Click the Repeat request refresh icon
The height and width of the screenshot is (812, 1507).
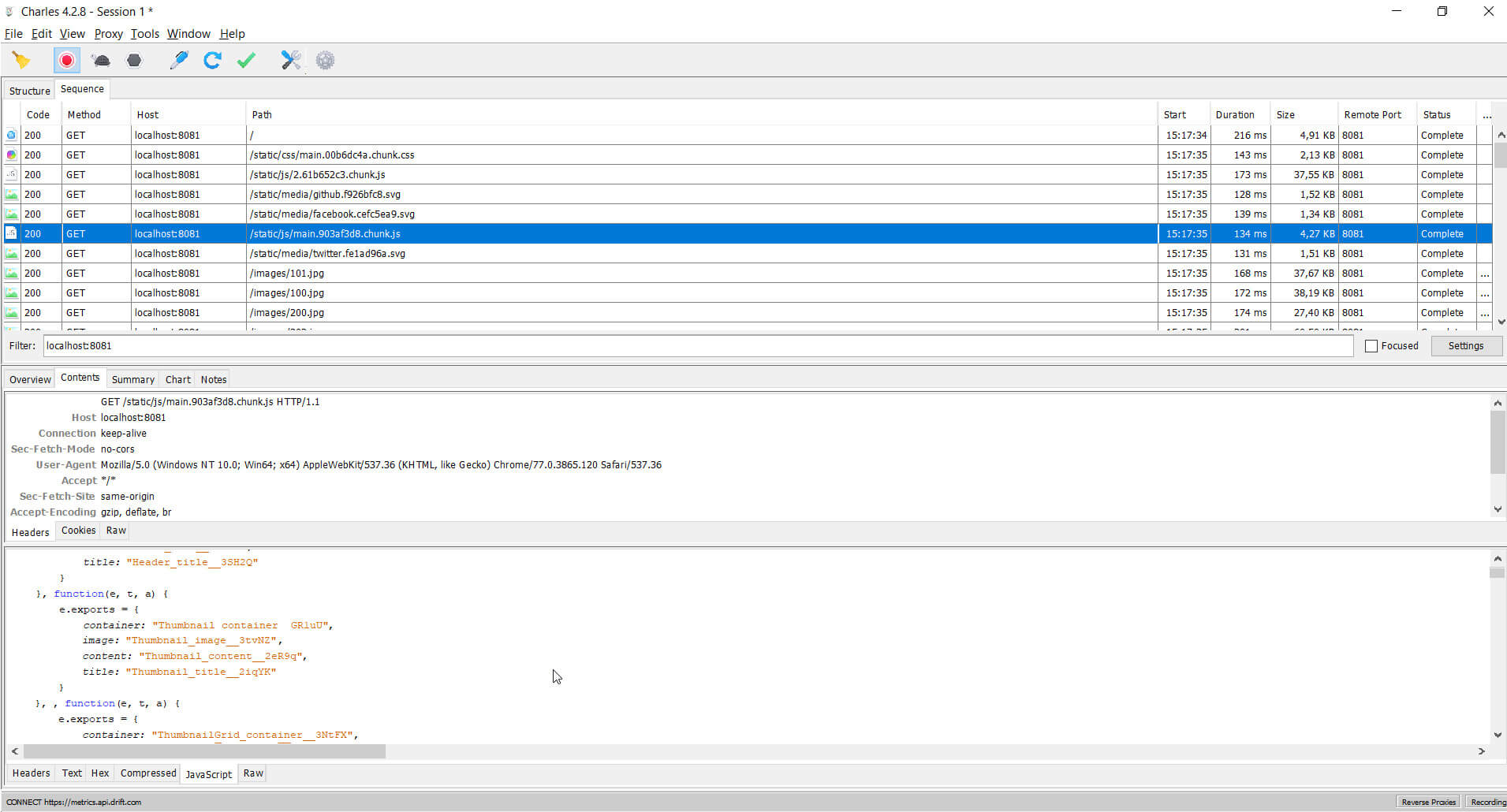pyautogui.click(x=212, y=60)
